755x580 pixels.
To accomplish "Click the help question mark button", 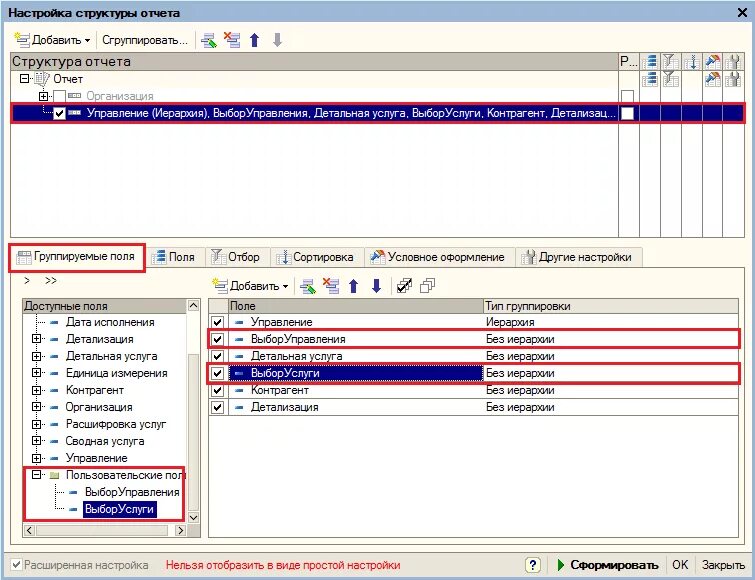I will (533, 565).
